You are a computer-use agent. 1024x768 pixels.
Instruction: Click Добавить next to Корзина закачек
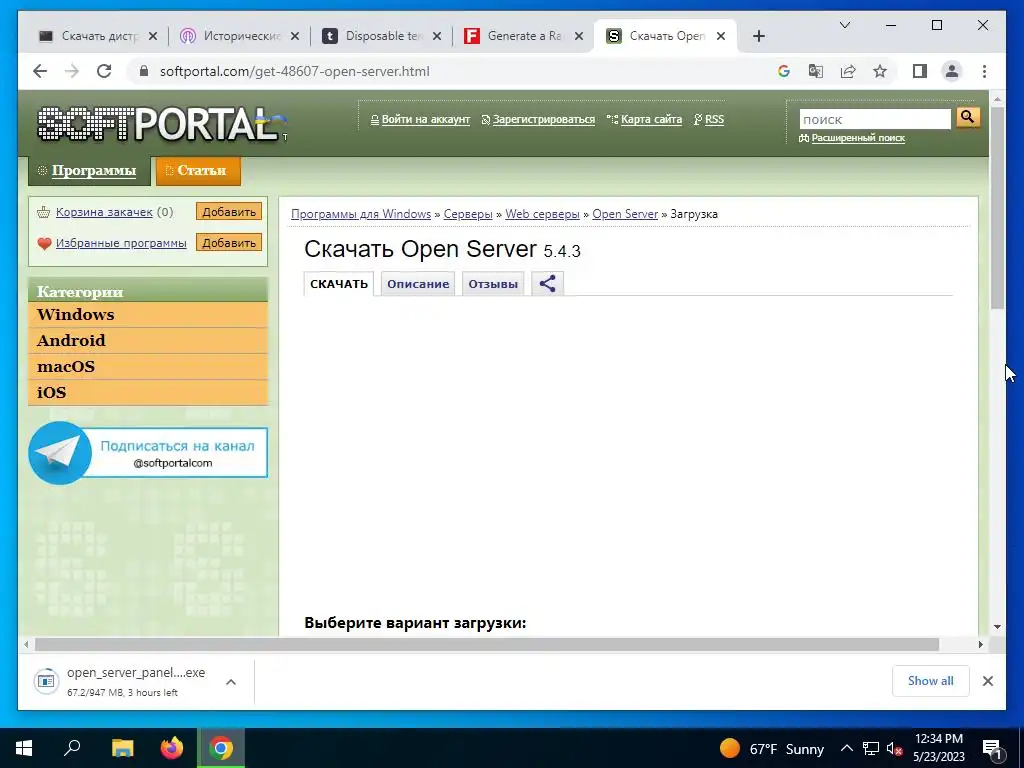coord(229,212)
